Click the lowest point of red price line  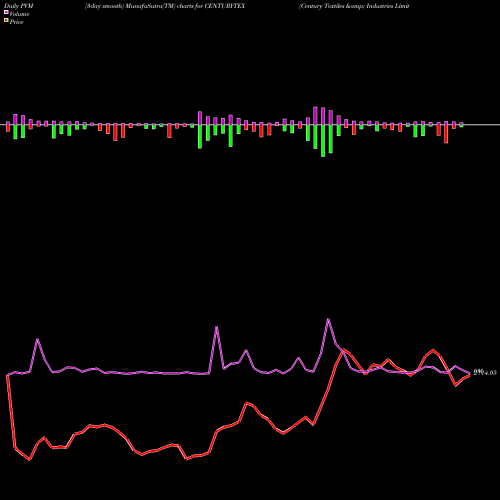(x=30, y=460)
